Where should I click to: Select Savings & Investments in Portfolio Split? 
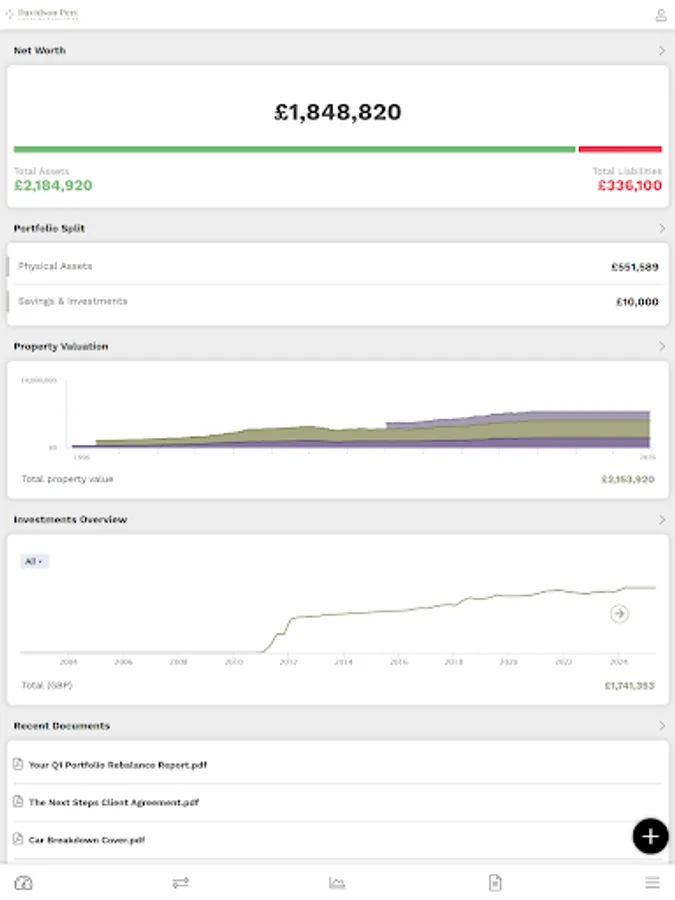coord(337,301)
